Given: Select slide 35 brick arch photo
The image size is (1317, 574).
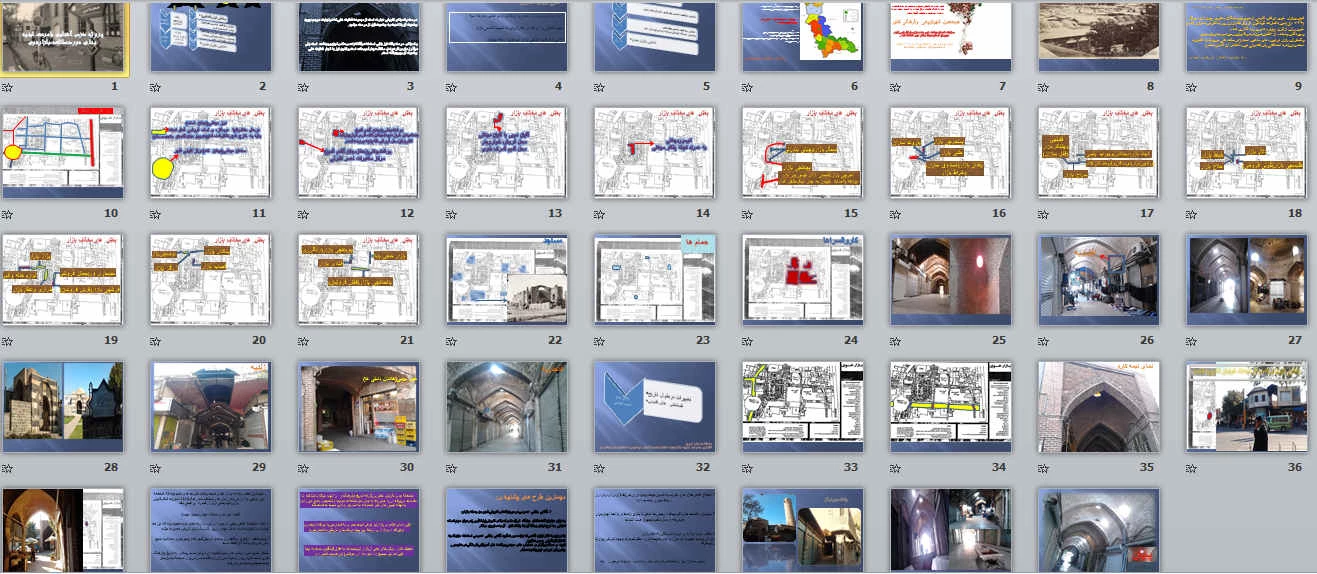Looking at the screenshot, I should 1099,406.
